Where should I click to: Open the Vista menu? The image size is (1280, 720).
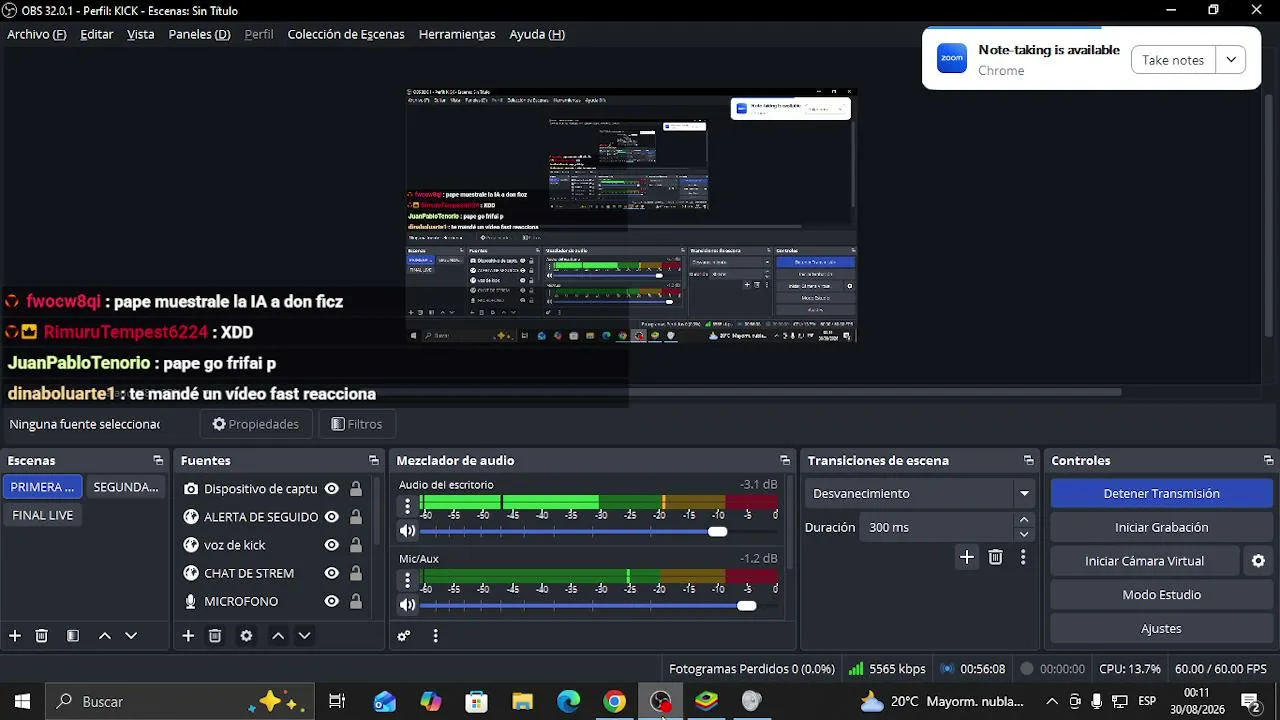(x=141, y=34)
